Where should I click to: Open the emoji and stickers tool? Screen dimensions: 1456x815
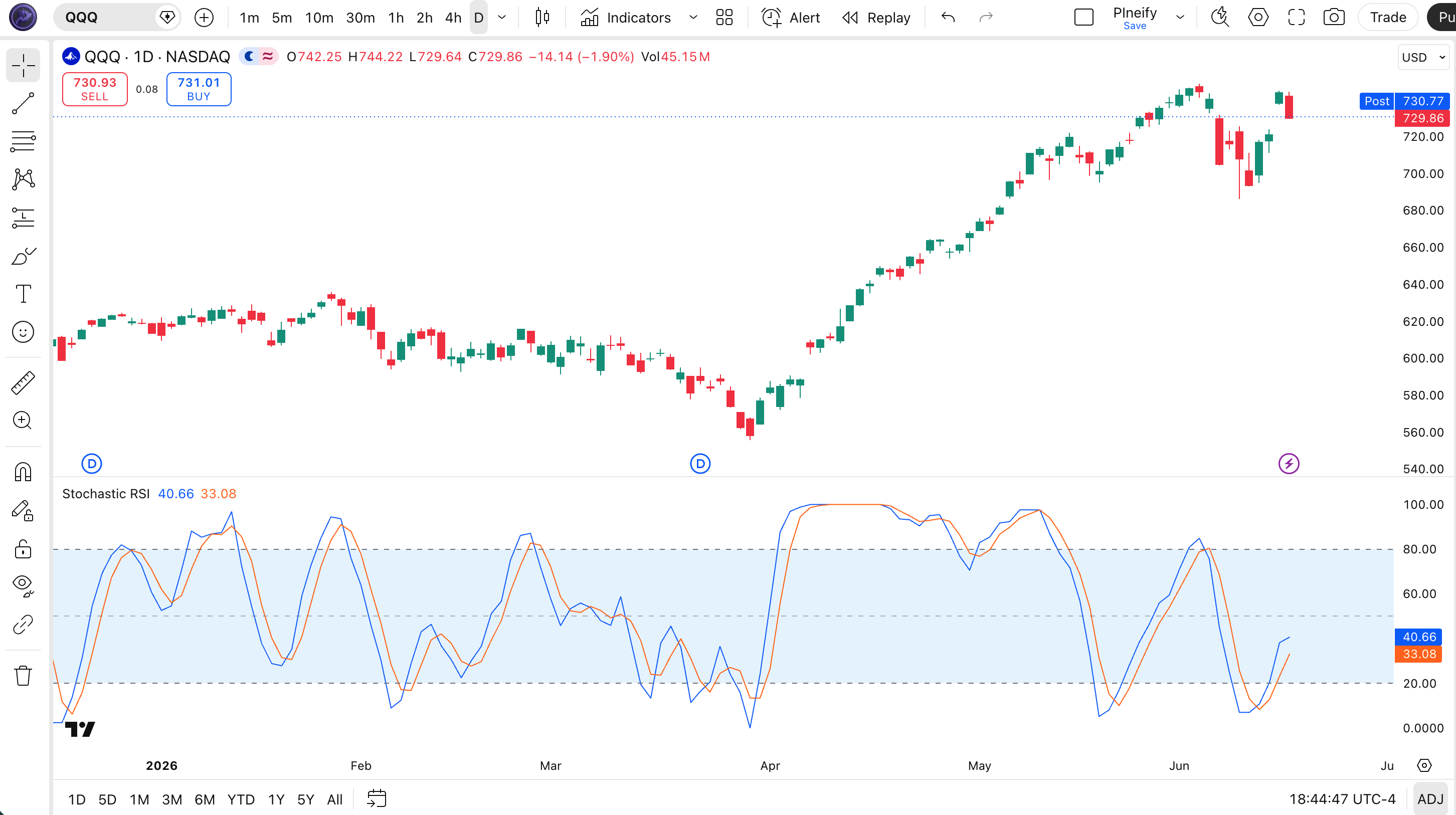[23, 332]
